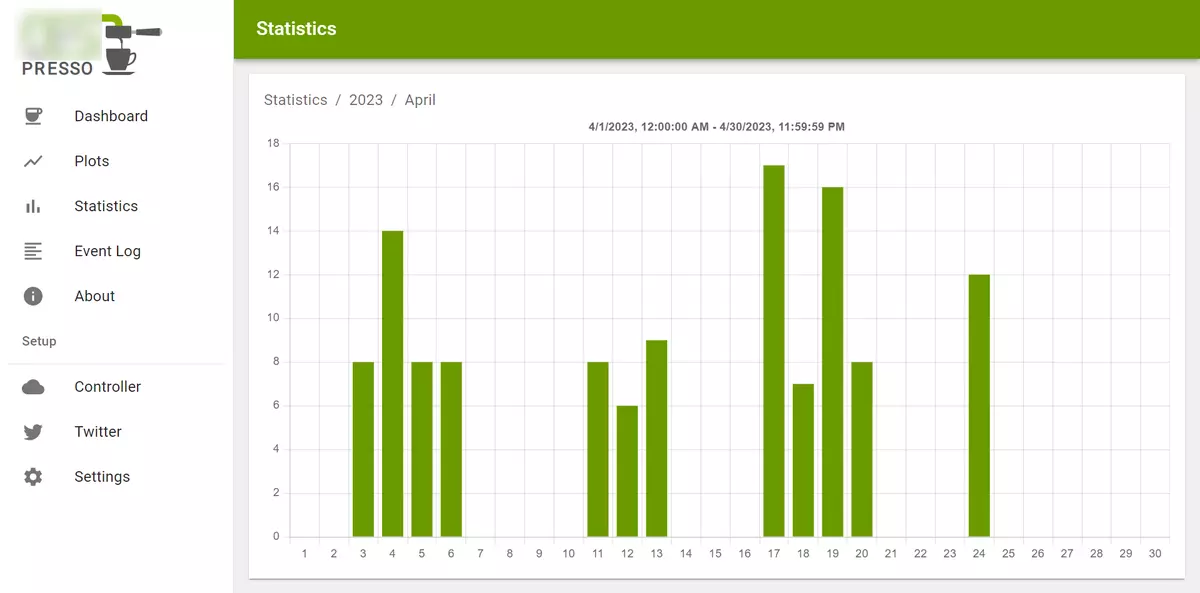
Task: Click the tallest bar for day 17
Action: pos(773,350)
